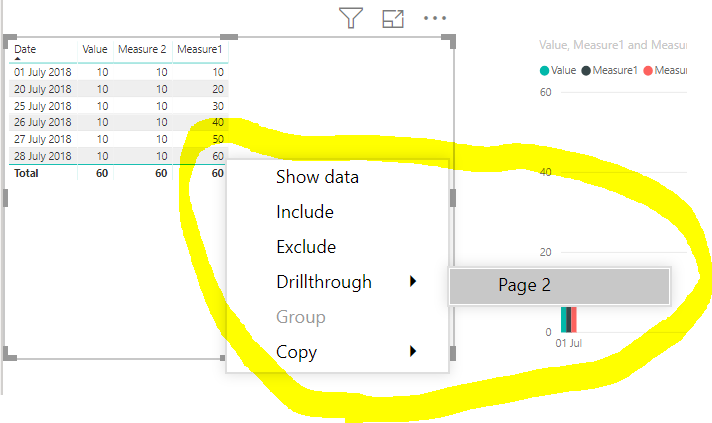This screenshot has height=423, width=712.
Task: Click Page 2 drillthrough target
Action: tap(559, 285)
